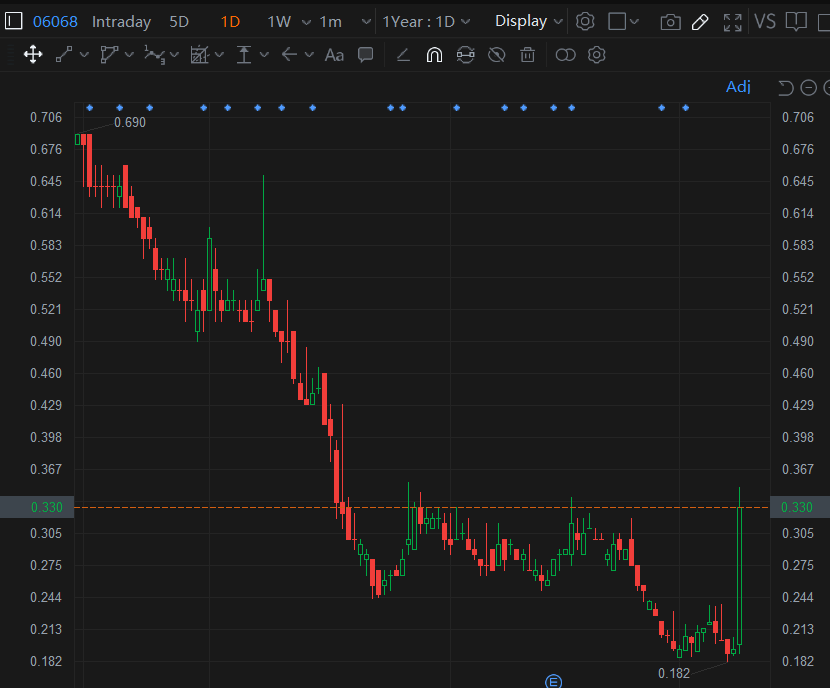Toggle the overlapping circles overlay icon
Viewport: 830px width, 688px height.
pos(565,55)
